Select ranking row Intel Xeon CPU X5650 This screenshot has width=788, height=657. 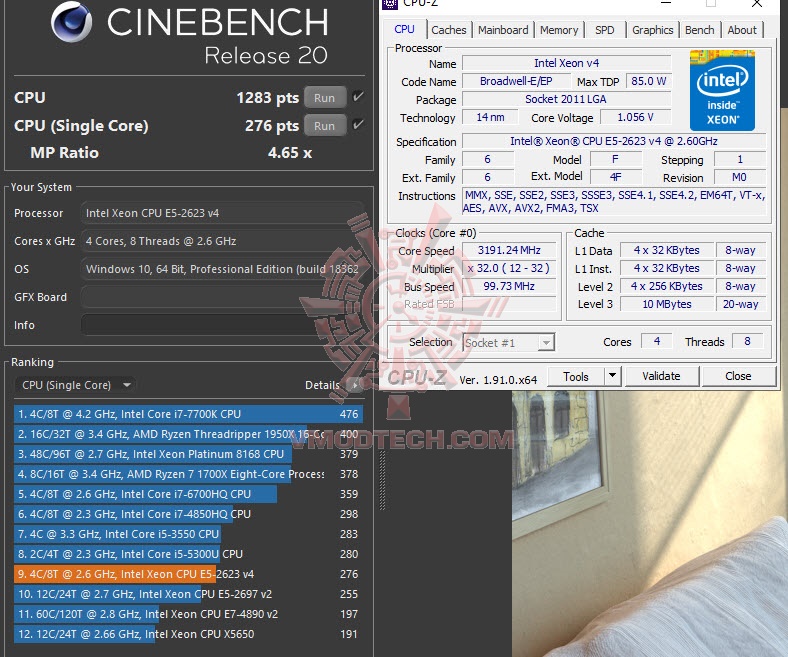point(188,634)
